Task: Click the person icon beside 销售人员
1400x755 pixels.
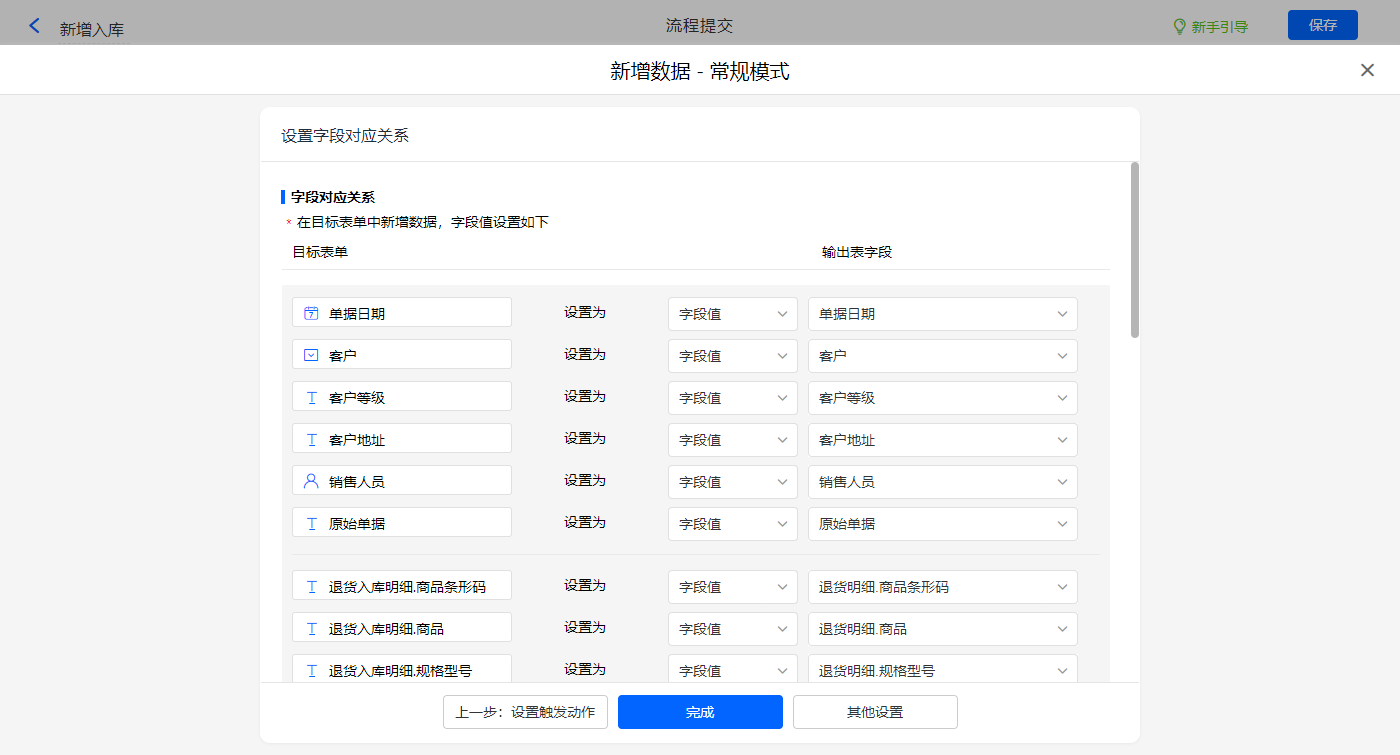Action: (311, 481)
